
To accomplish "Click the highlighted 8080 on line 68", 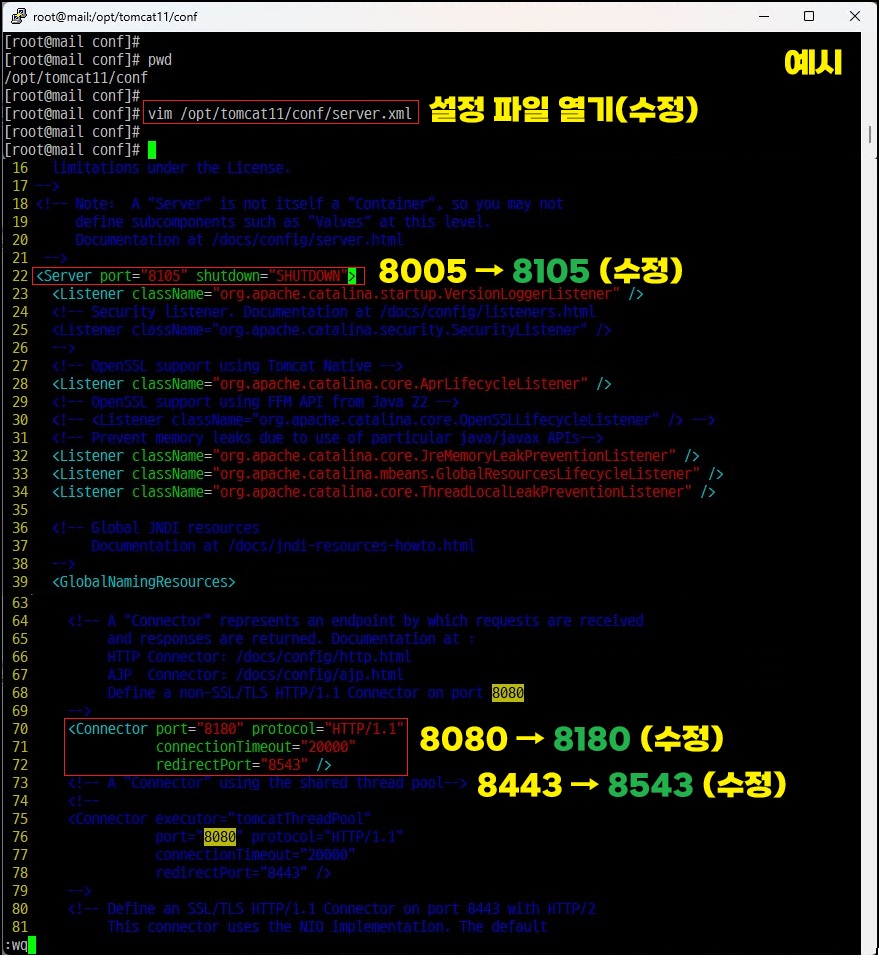I will (507, 693).
